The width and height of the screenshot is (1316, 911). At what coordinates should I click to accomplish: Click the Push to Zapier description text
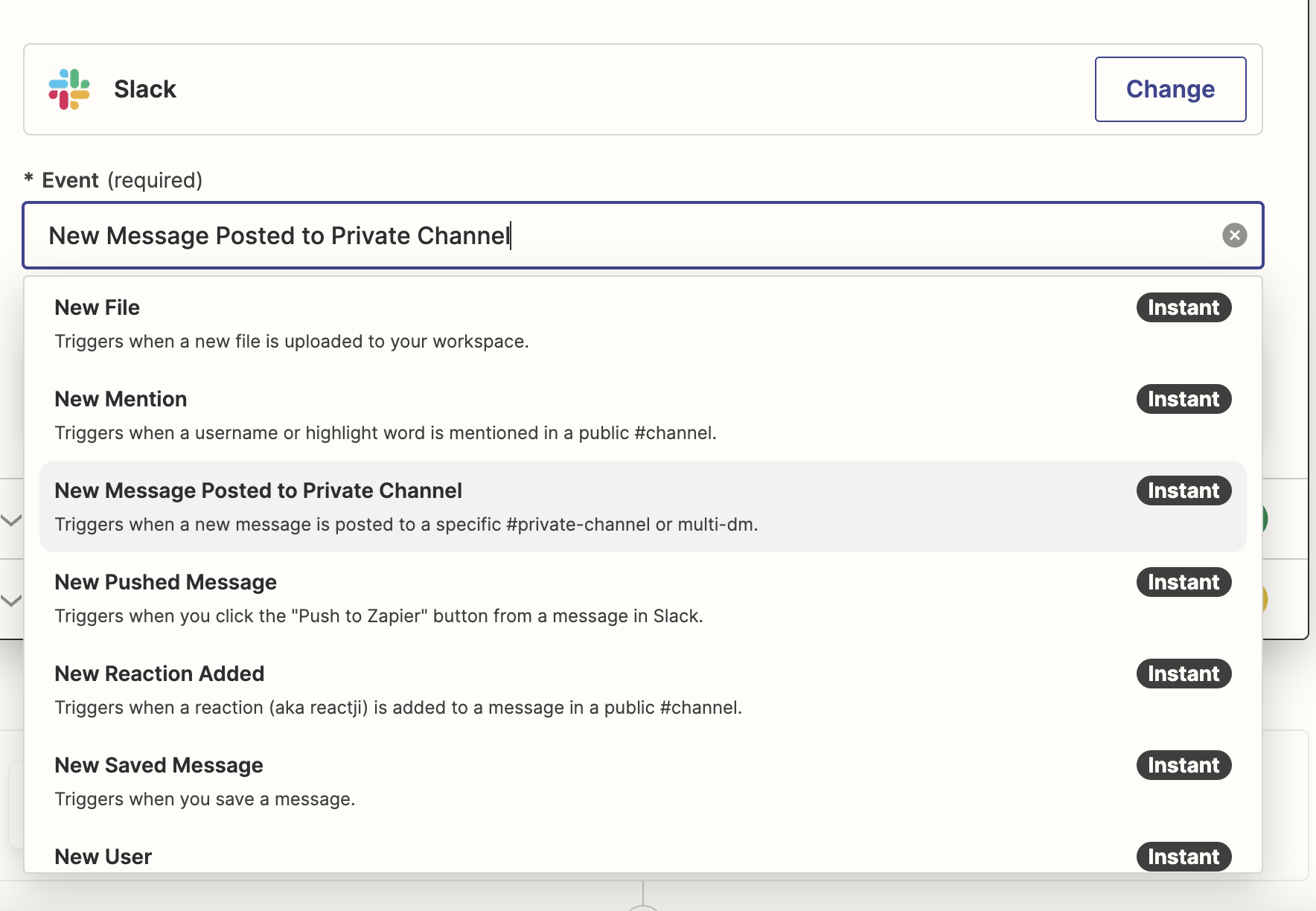pyautogui.click(x=379, y=616)
